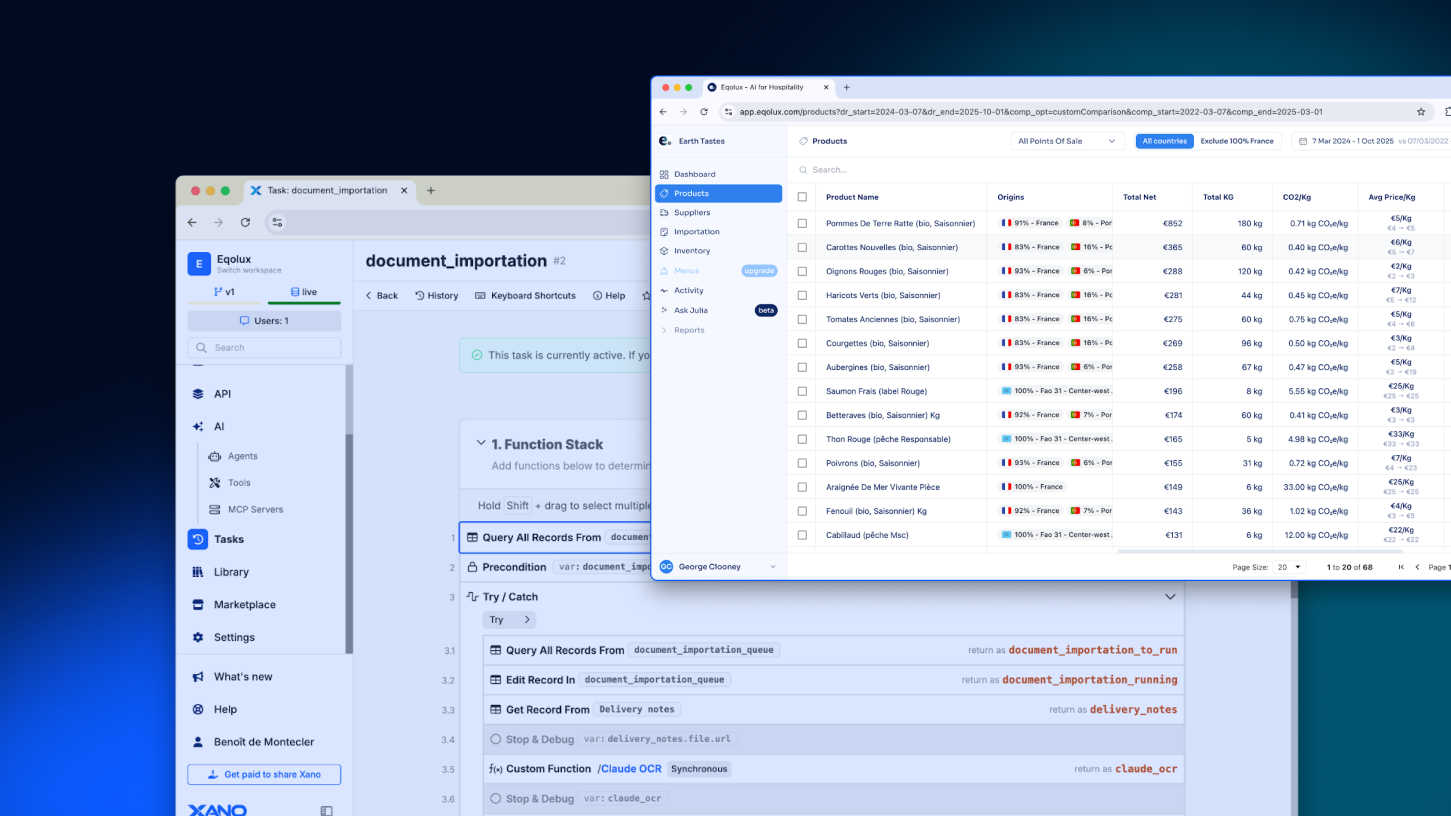Click the Inventory sidebar icon
This screenshot has width=1451, height=816.
664,251
